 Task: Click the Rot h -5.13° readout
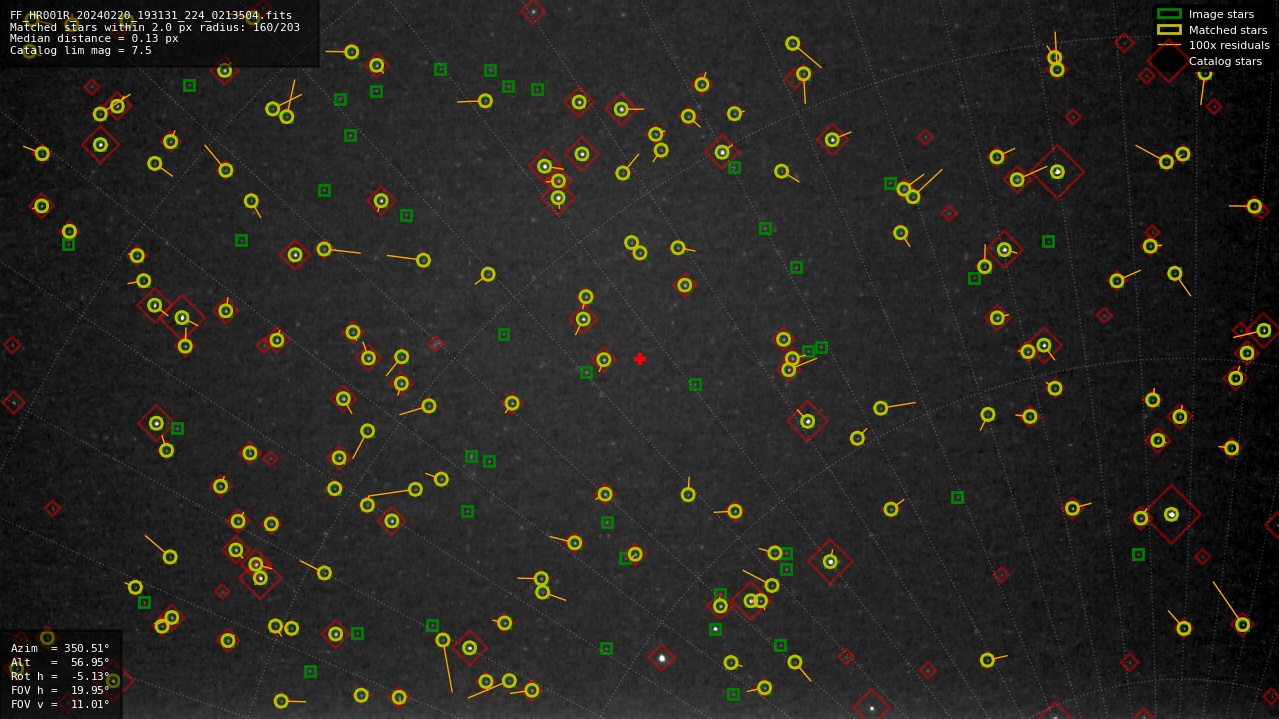60,676
